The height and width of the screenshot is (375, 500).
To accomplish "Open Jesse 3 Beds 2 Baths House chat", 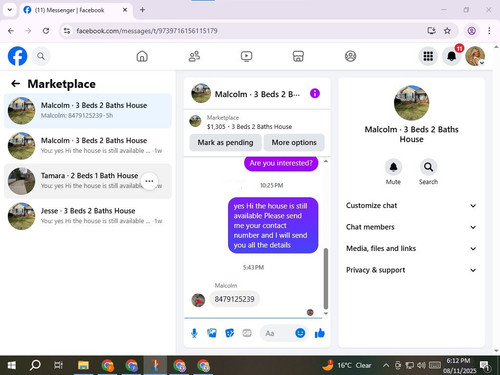I will pos(88,216).
